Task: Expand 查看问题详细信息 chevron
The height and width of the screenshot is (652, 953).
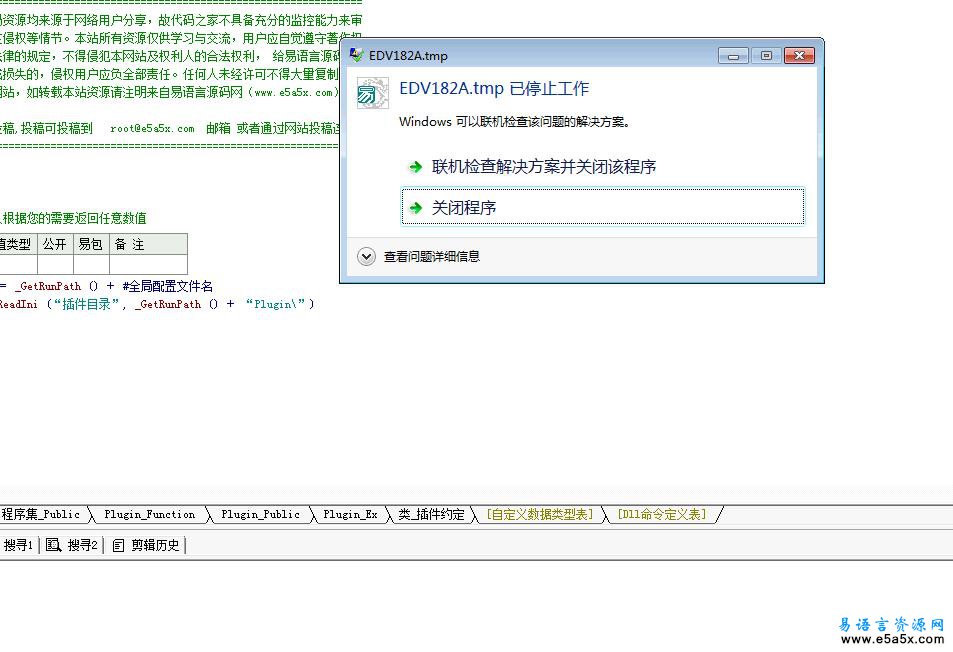Action: point(366,256)
